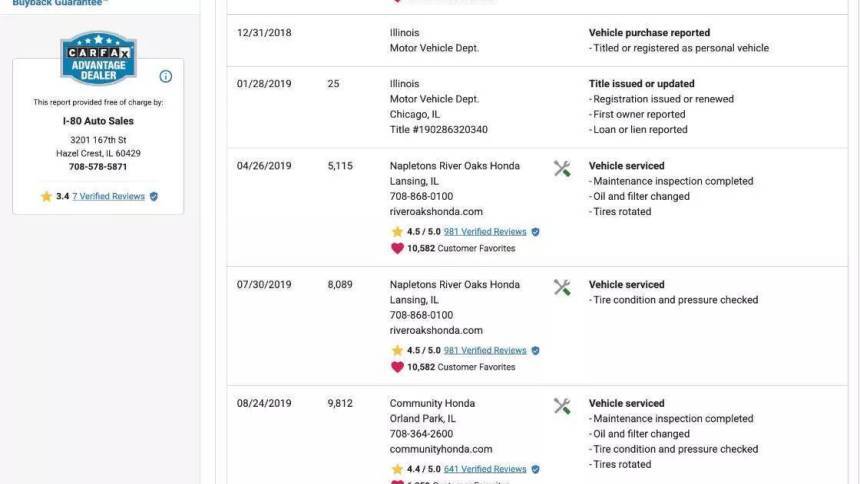Click the heart icon in the 07/30/2019 entry
The width and height of the screenshot is (860, 484).
(397, 367)
